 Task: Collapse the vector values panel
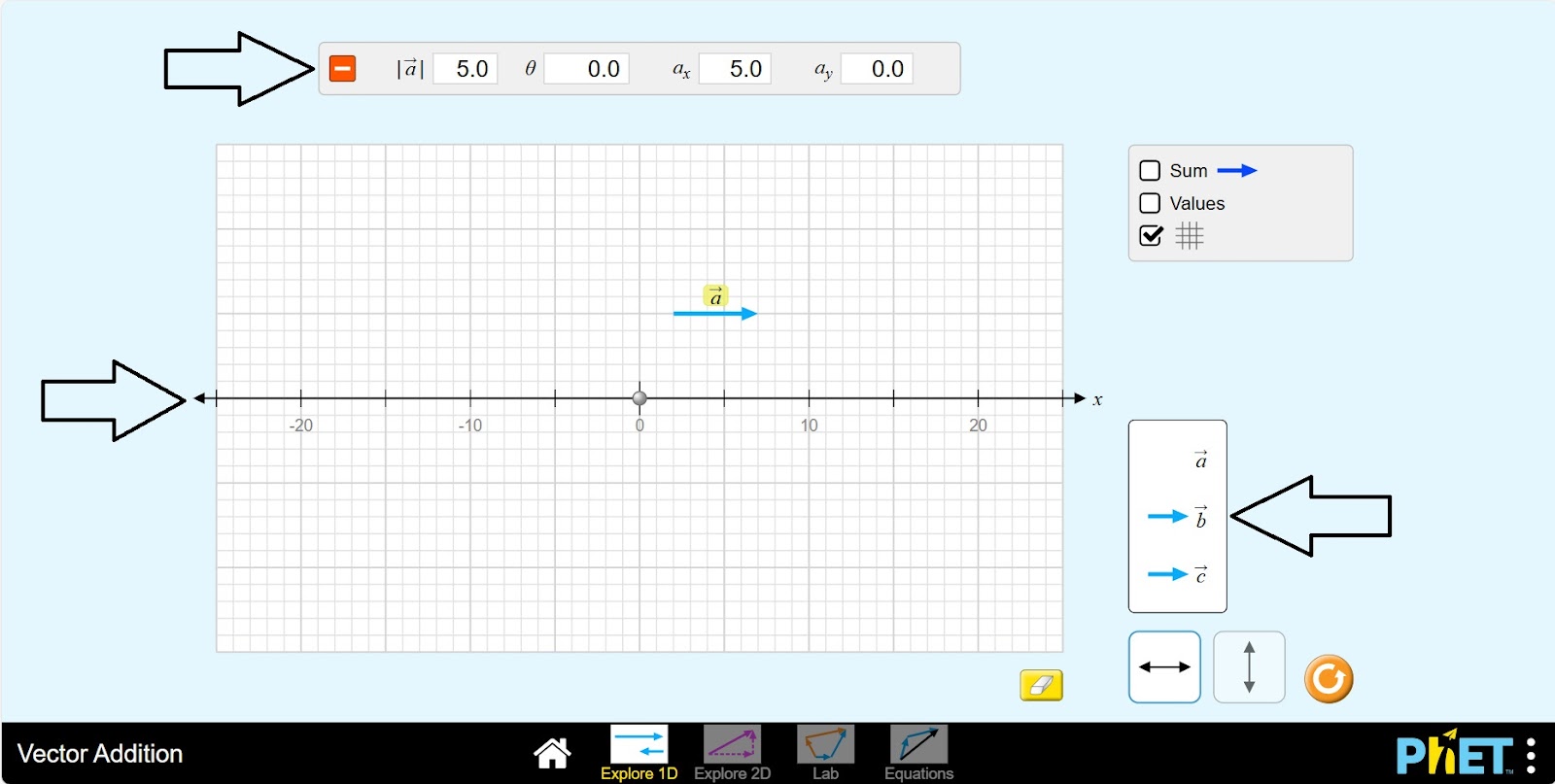tap(342, 69)
